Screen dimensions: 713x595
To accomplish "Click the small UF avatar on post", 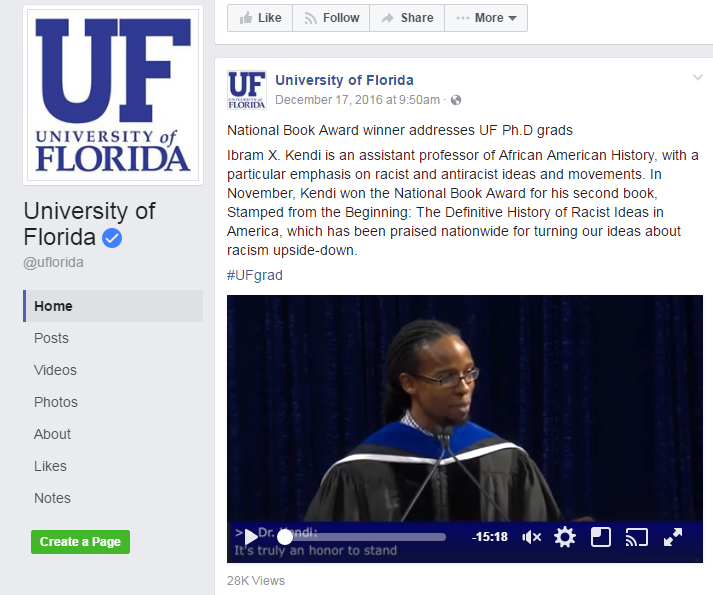I will pyautogui.click(x=247, y=90).
